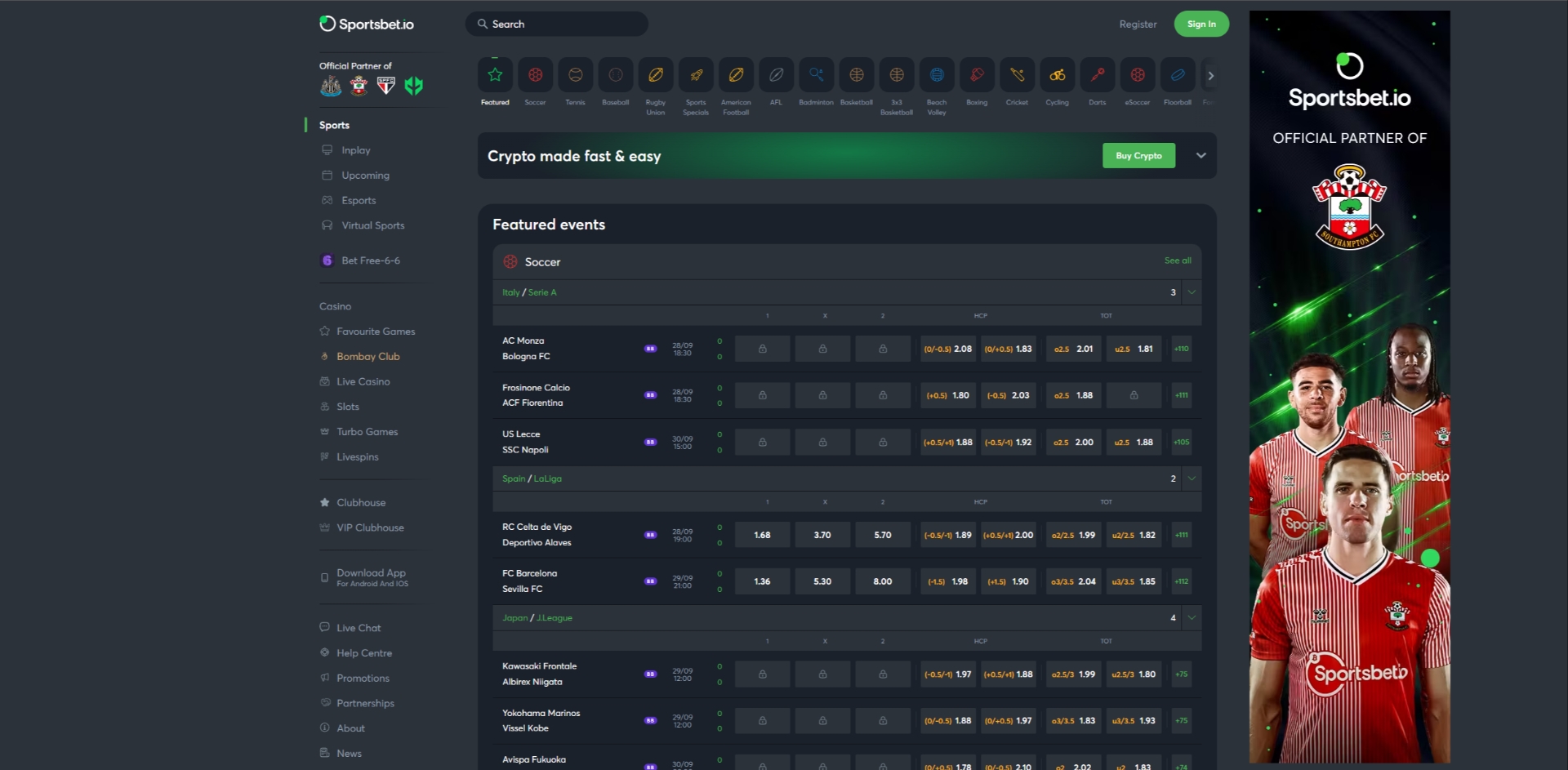Open +105 more markets for US Lecce
Screen dimensions: 1568x770
point(1181,442)
